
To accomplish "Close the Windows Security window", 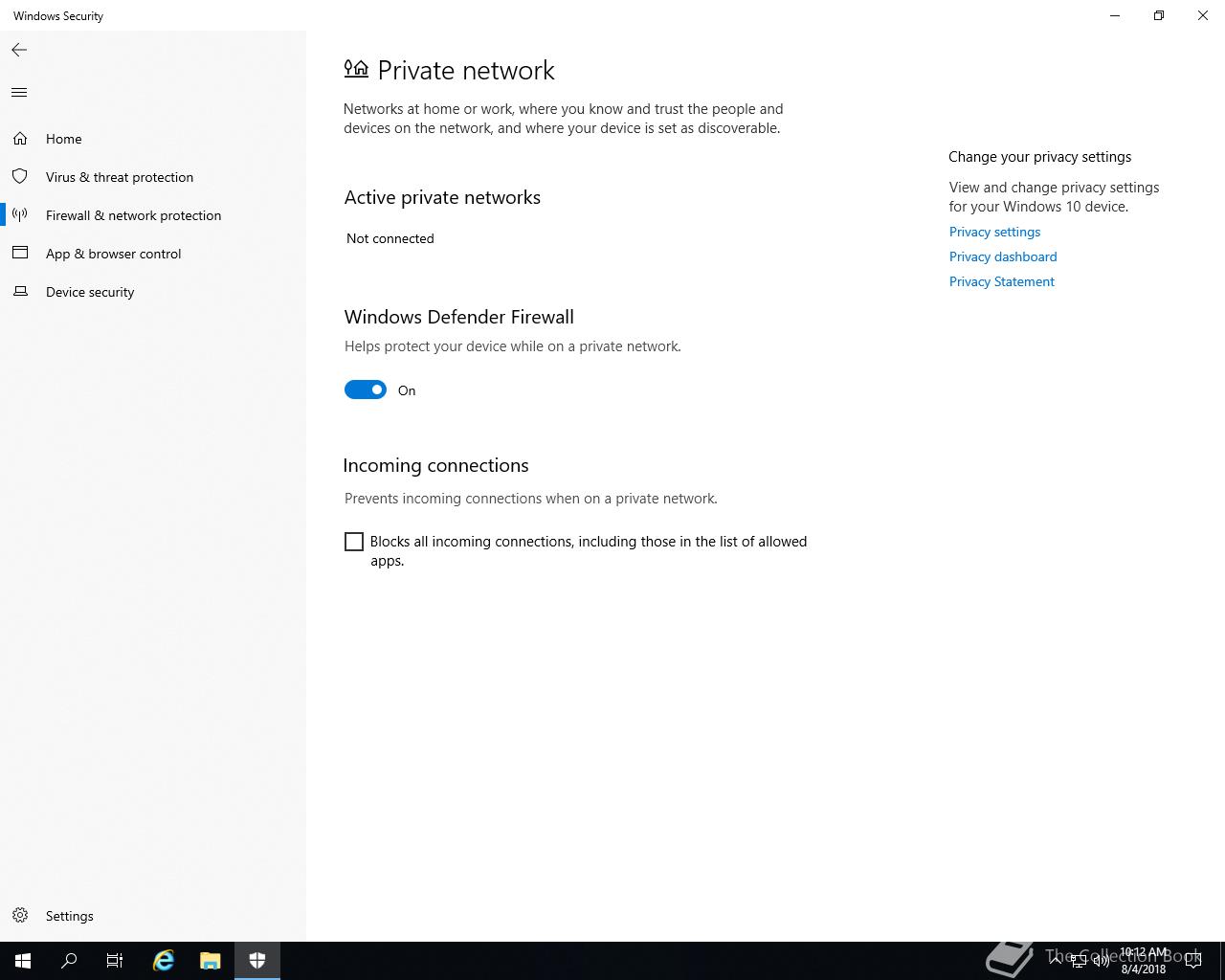I will tap(1203, 15).
